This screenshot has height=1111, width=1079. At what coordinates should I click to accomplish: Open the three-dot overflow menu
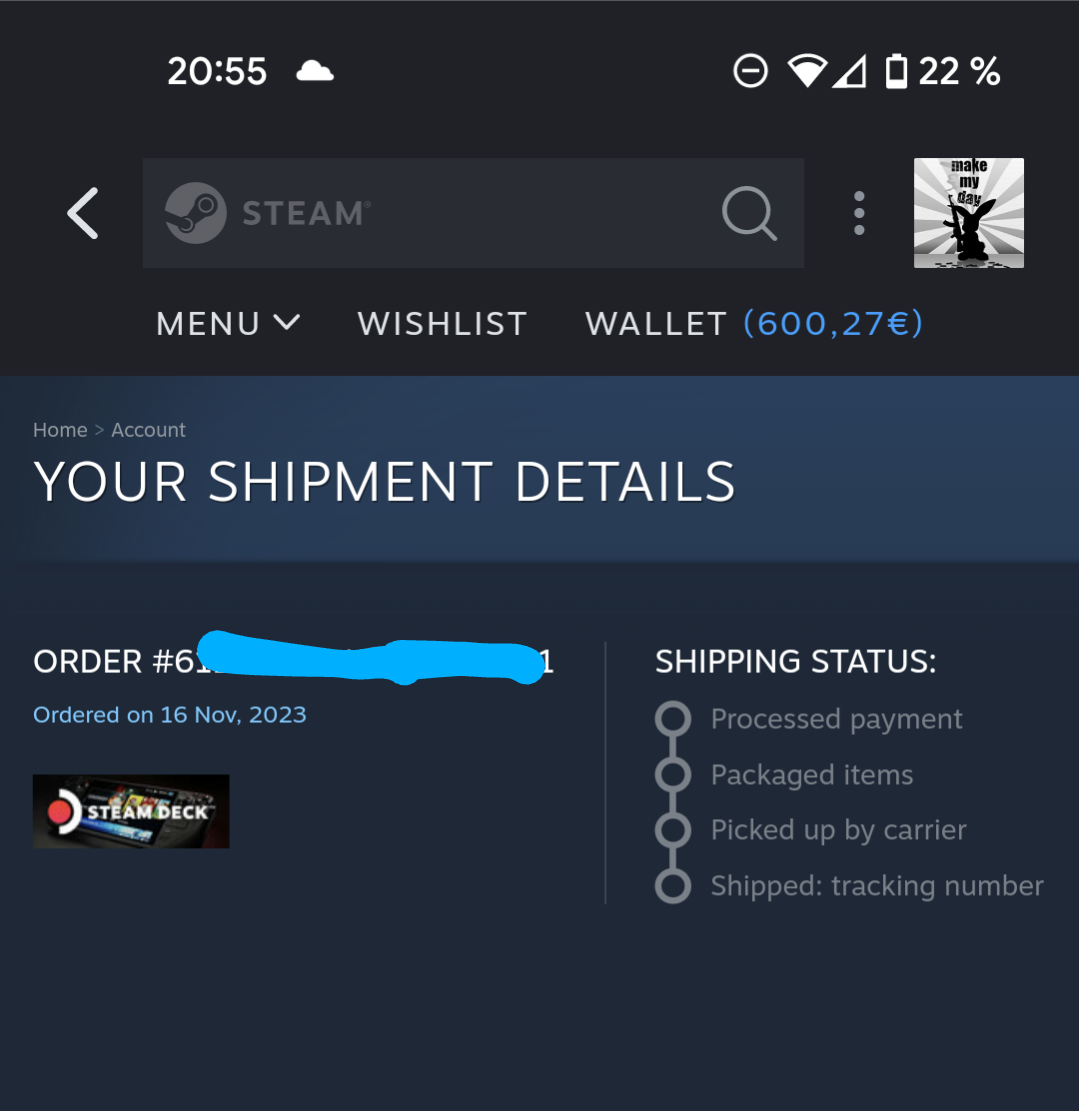coord(859,213)
